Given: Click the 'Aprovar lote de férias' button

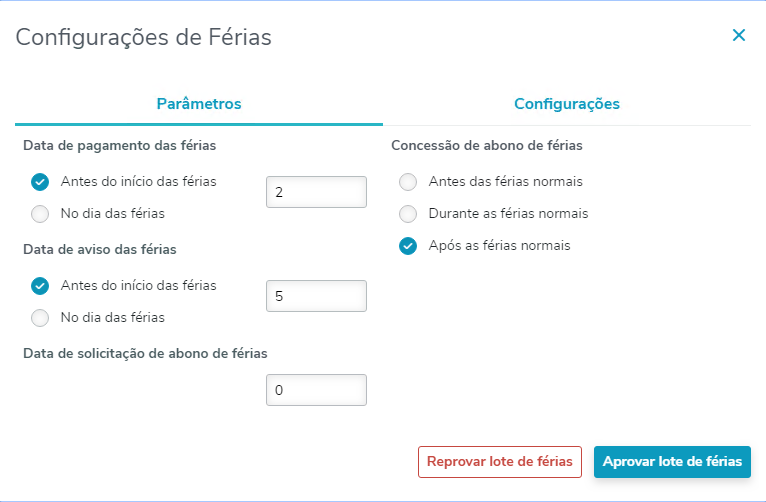Looking at the screenshot, I should pos(672,461).
